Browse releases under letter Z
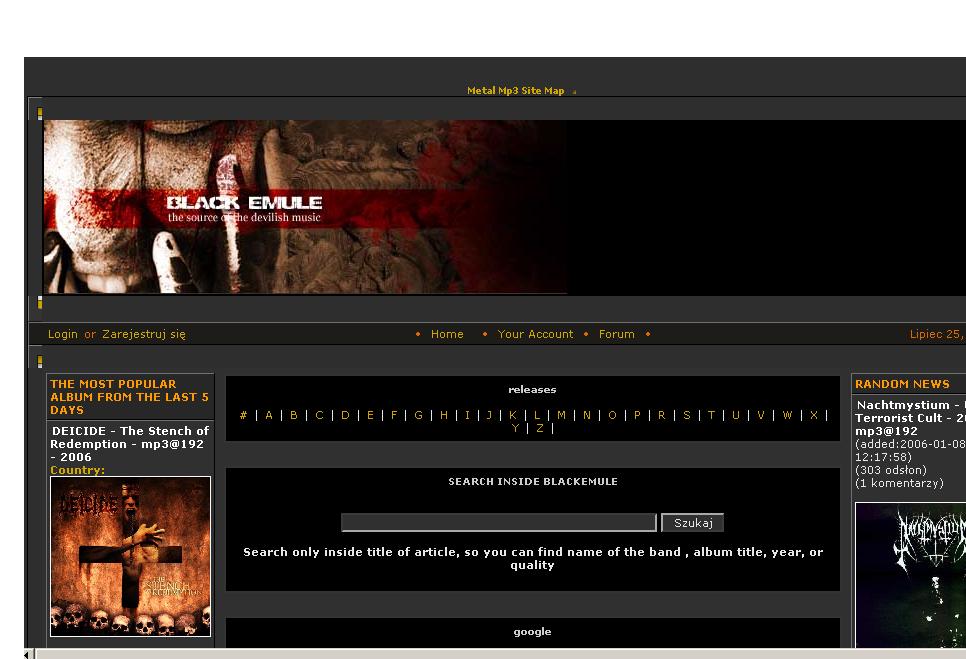Viewport: 966px width, 659px height. pyautogui.click(x=540, y=428)
